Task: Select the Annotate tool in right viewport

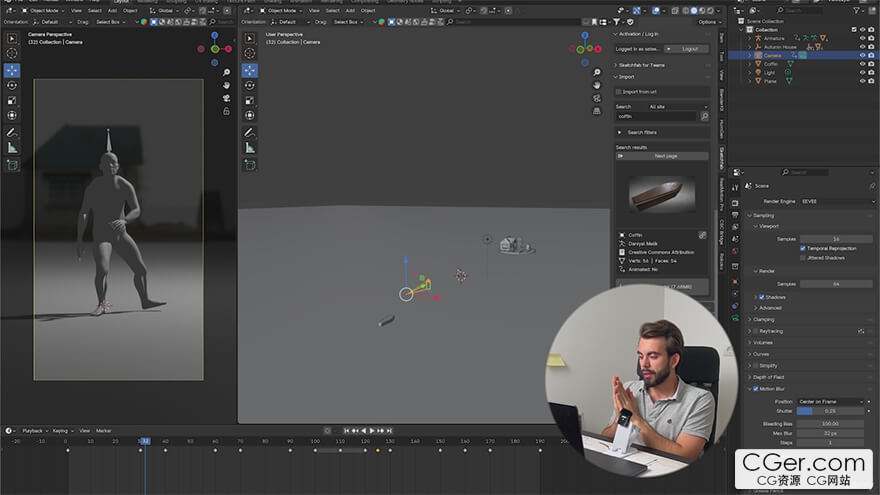Action: (249, 132)
